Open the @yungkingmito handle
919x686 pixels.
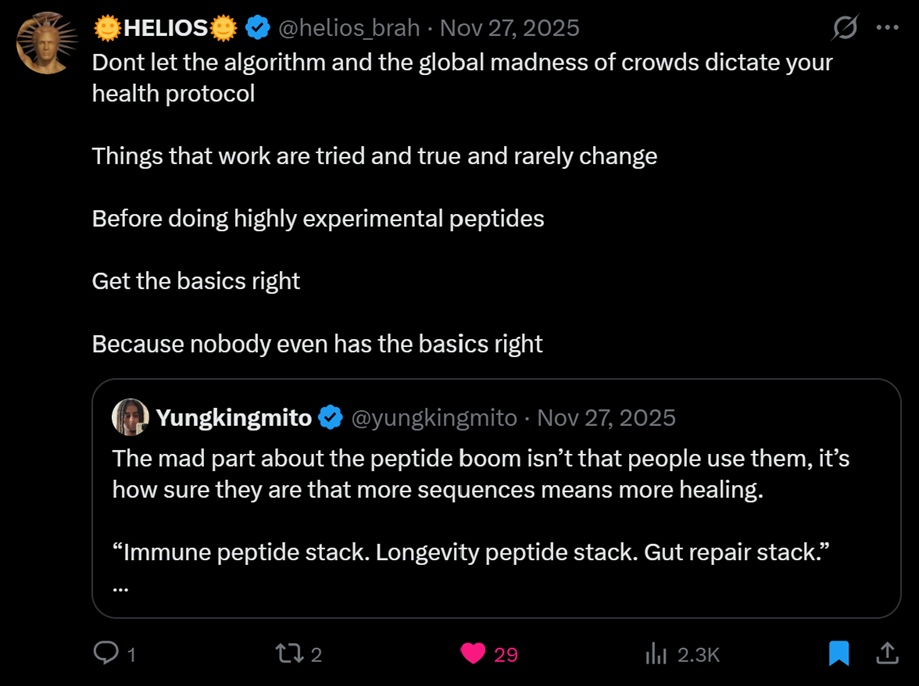(x=434, y=417)
